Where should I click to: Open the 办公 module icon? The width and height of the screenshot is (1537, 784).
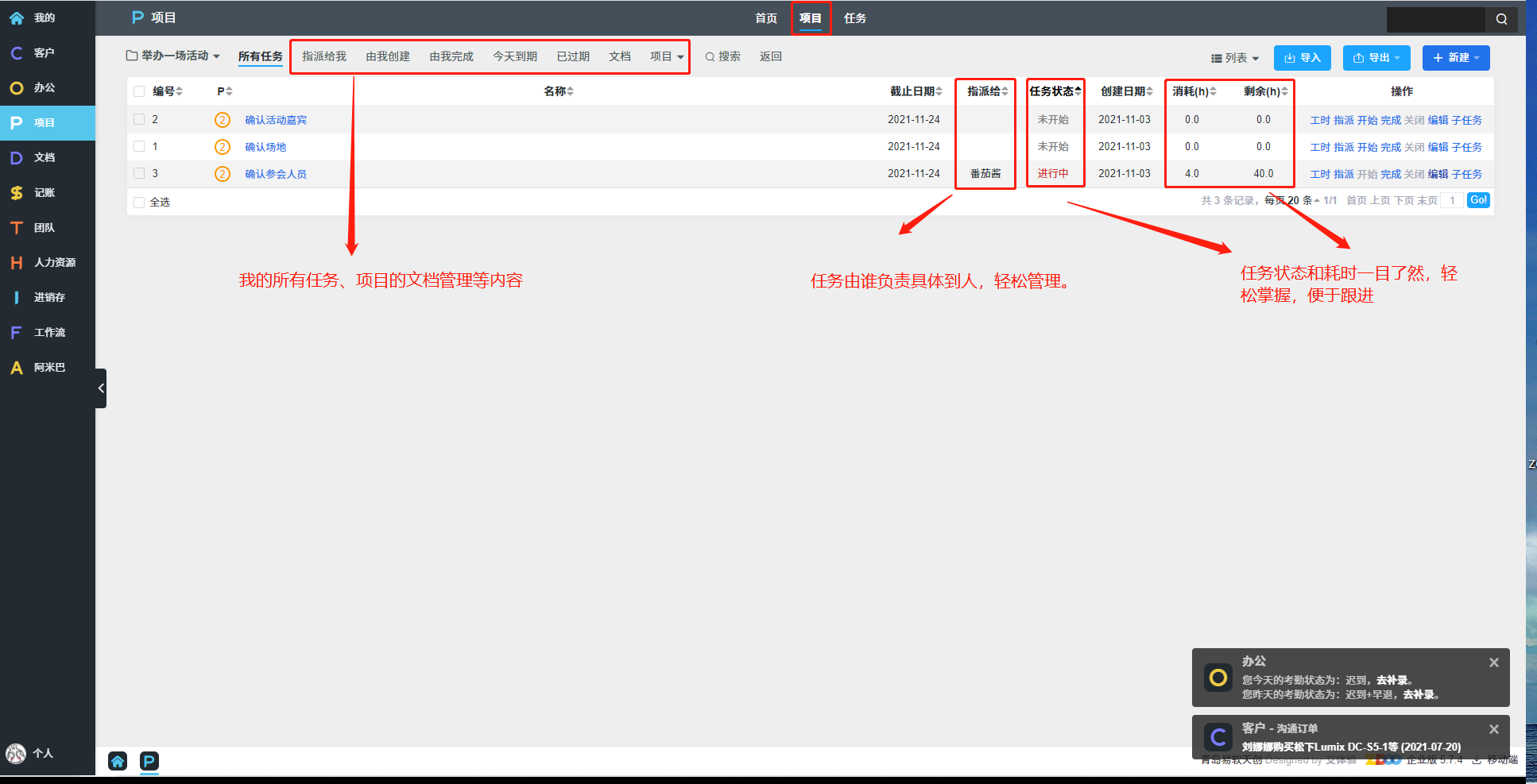coord(16,87)
